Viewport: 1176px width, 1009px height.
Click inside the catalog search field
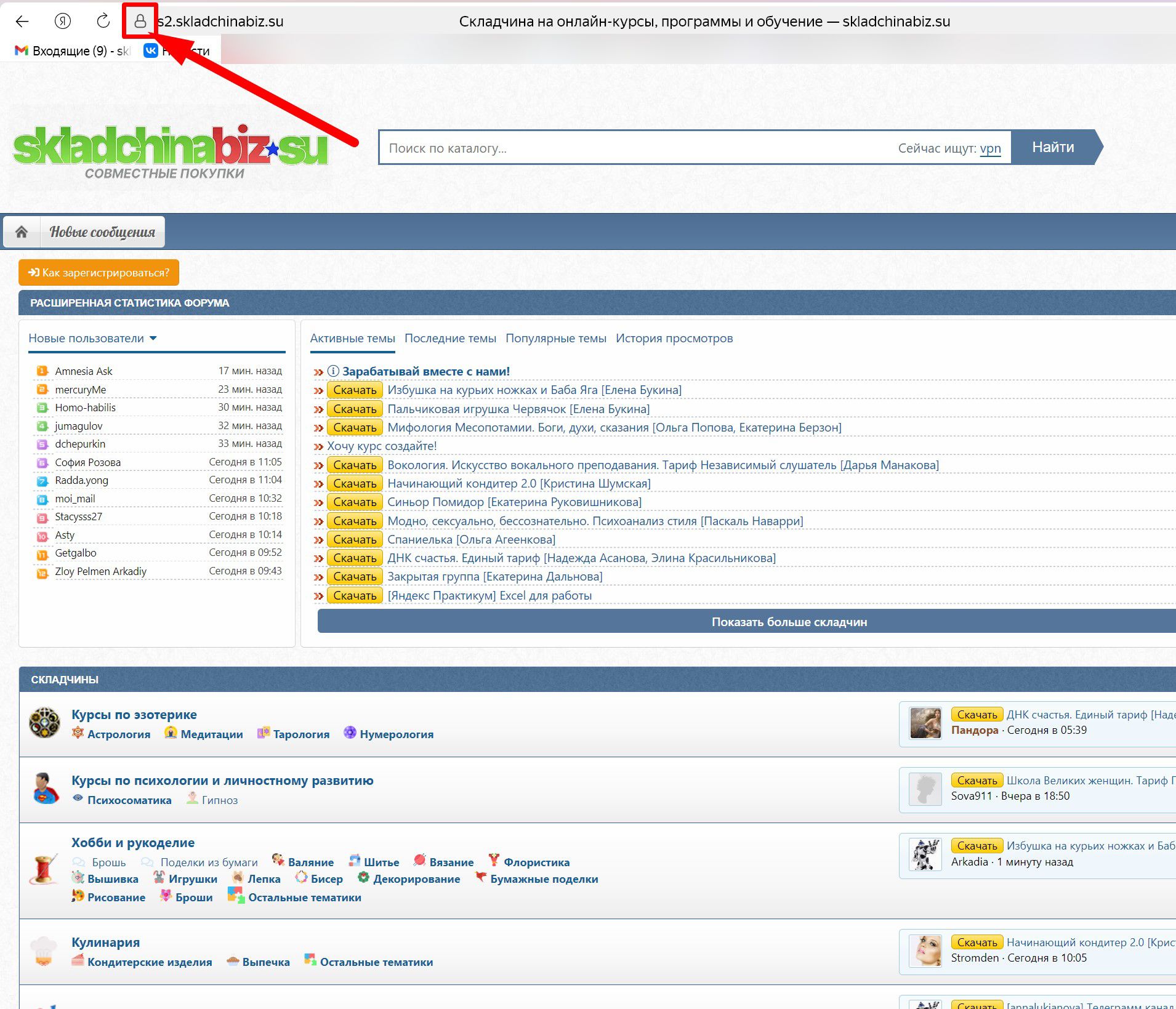[x=616, y=148]
